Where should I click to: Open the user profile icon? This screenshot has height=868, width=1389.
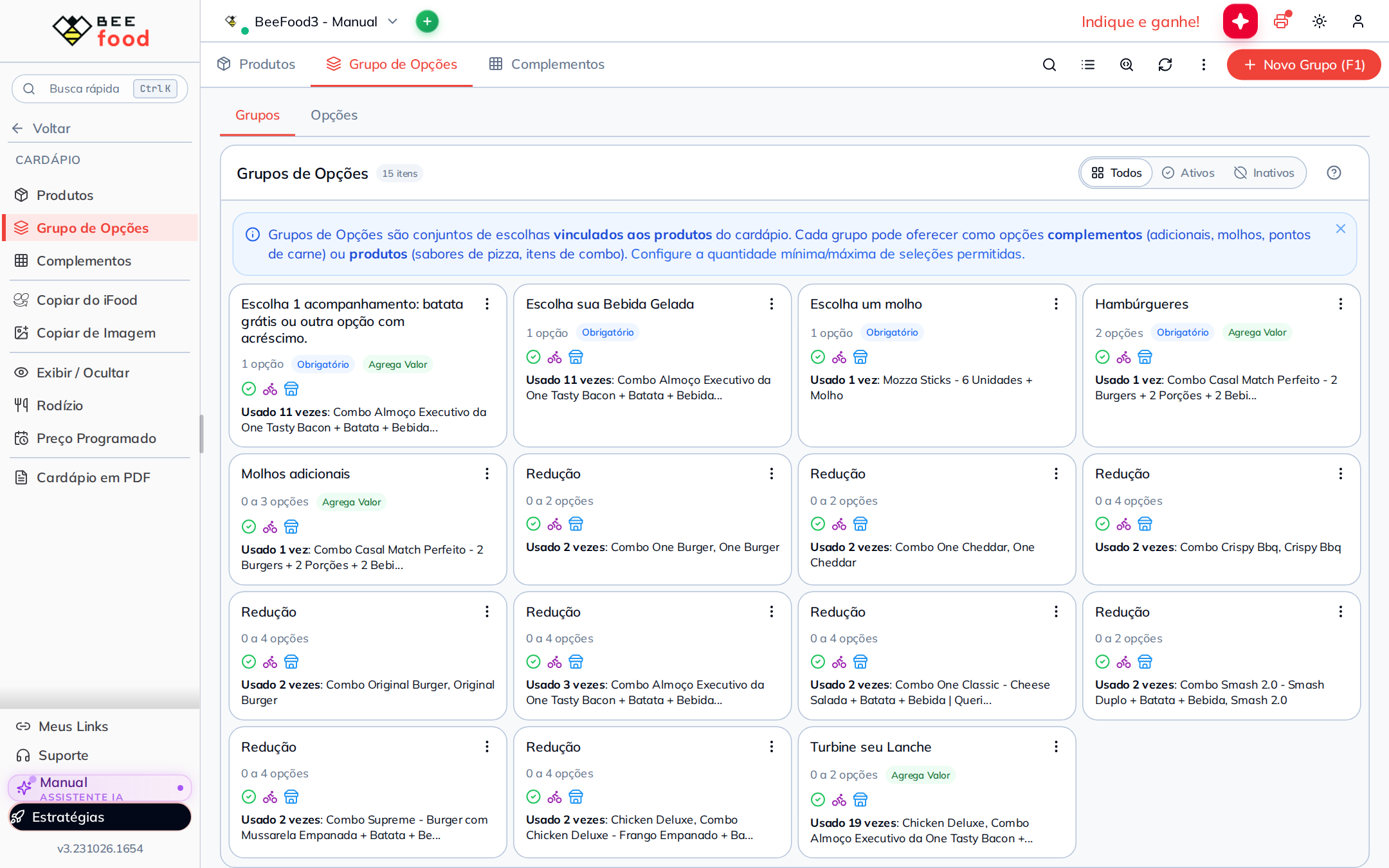click(x=1358, y=21)
